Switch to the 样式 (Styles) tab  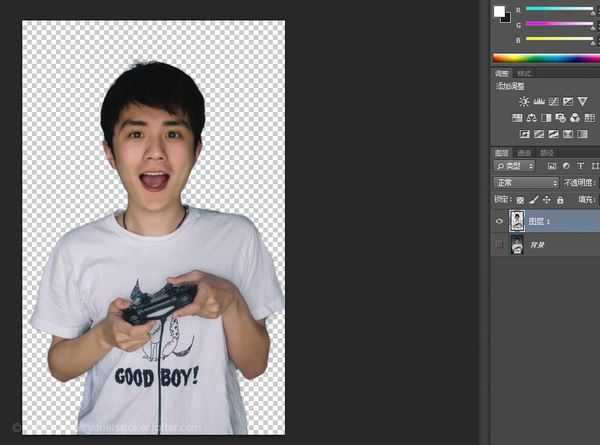(524, 73)
